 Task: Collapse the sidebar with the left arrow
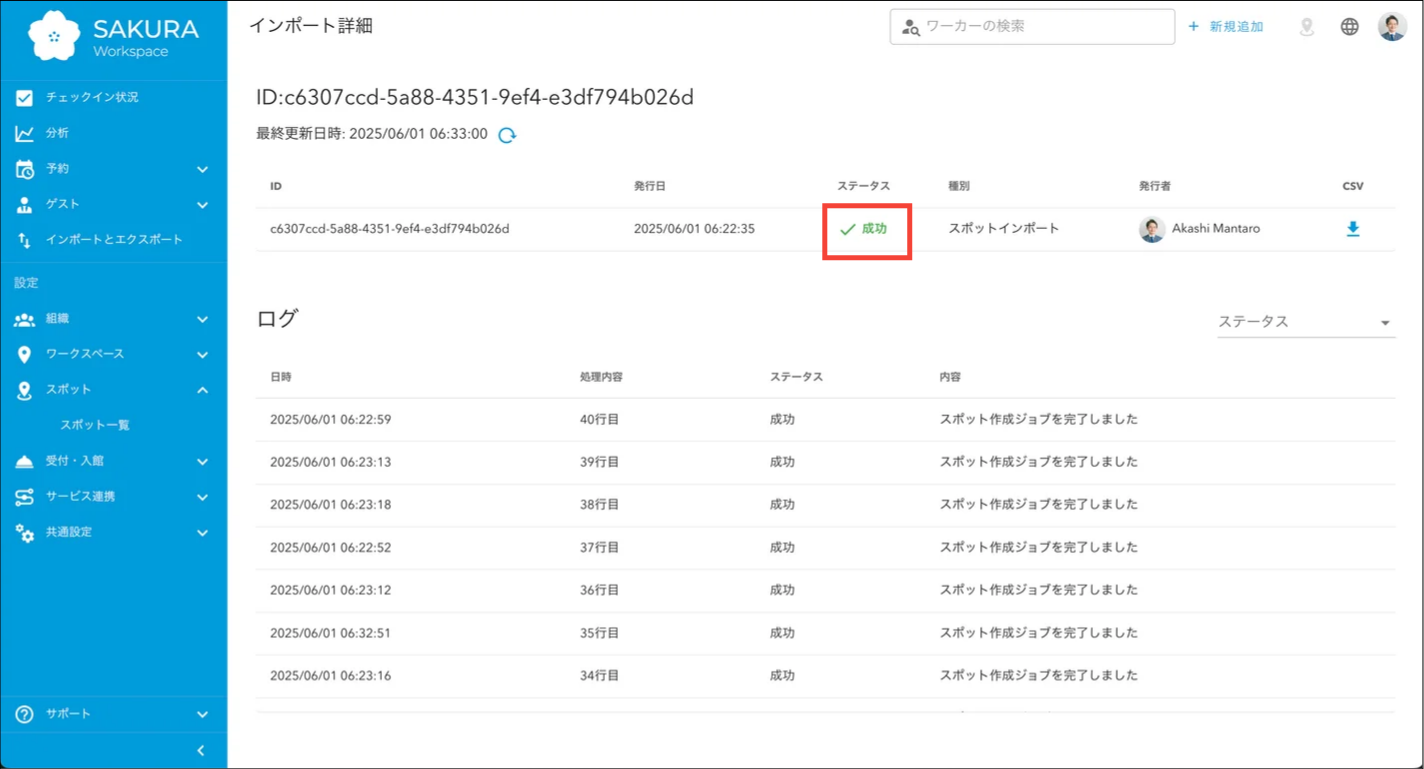click(x=200, y=750)
